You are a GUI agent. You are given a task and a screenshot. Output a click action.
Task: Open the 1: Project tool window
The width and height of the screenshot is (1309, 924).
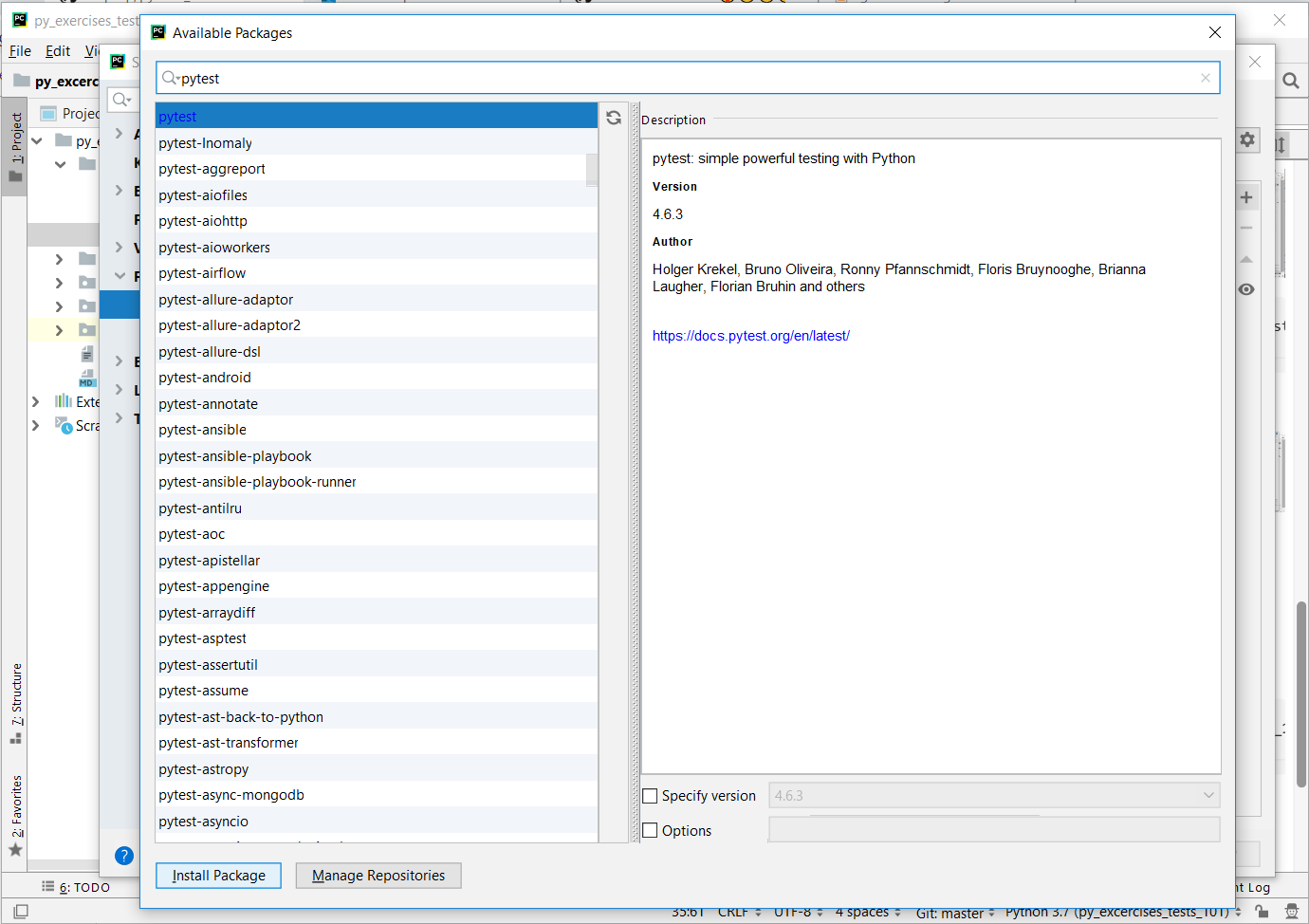tap(15, 148)
